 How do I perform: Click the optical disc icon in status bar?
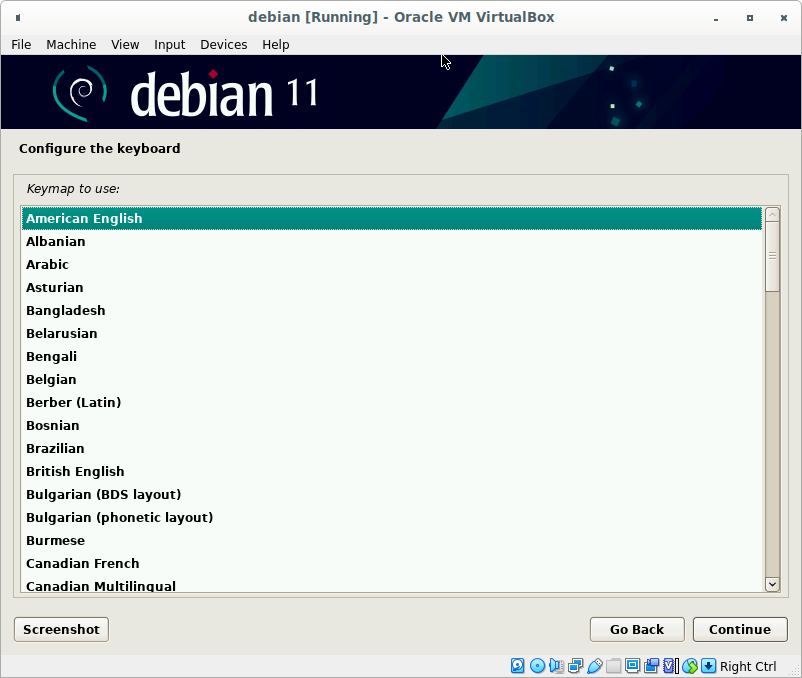pos(537,666)
